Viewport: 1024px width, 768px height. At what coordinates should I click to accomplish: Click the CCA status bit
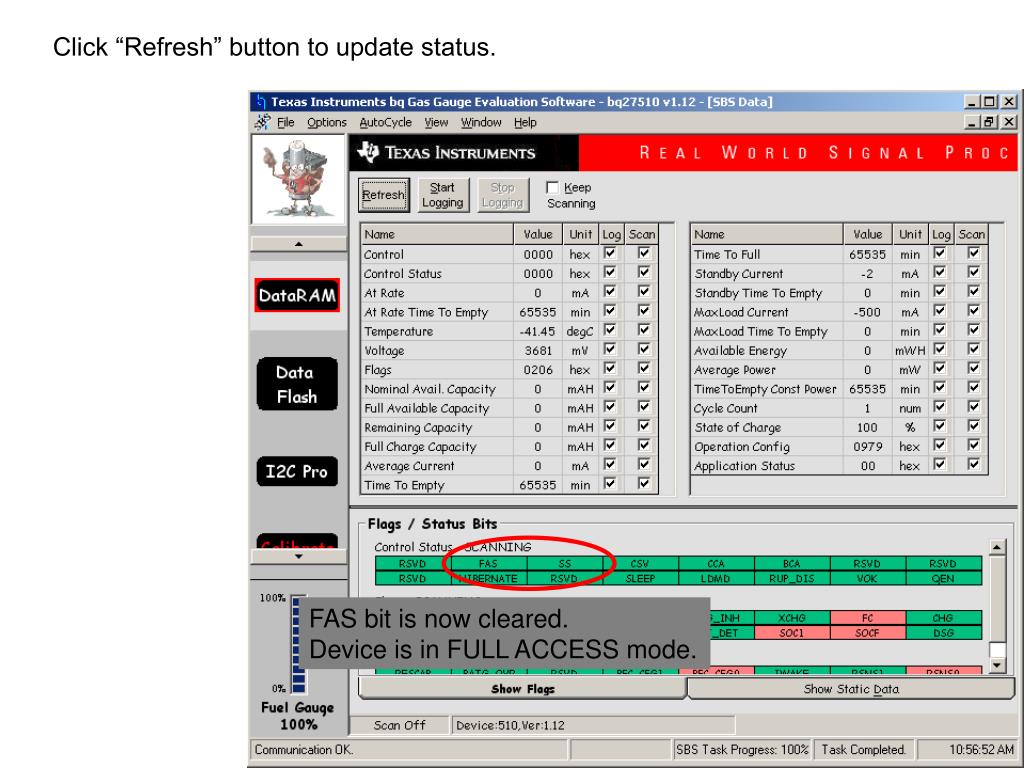click(716, 564)
